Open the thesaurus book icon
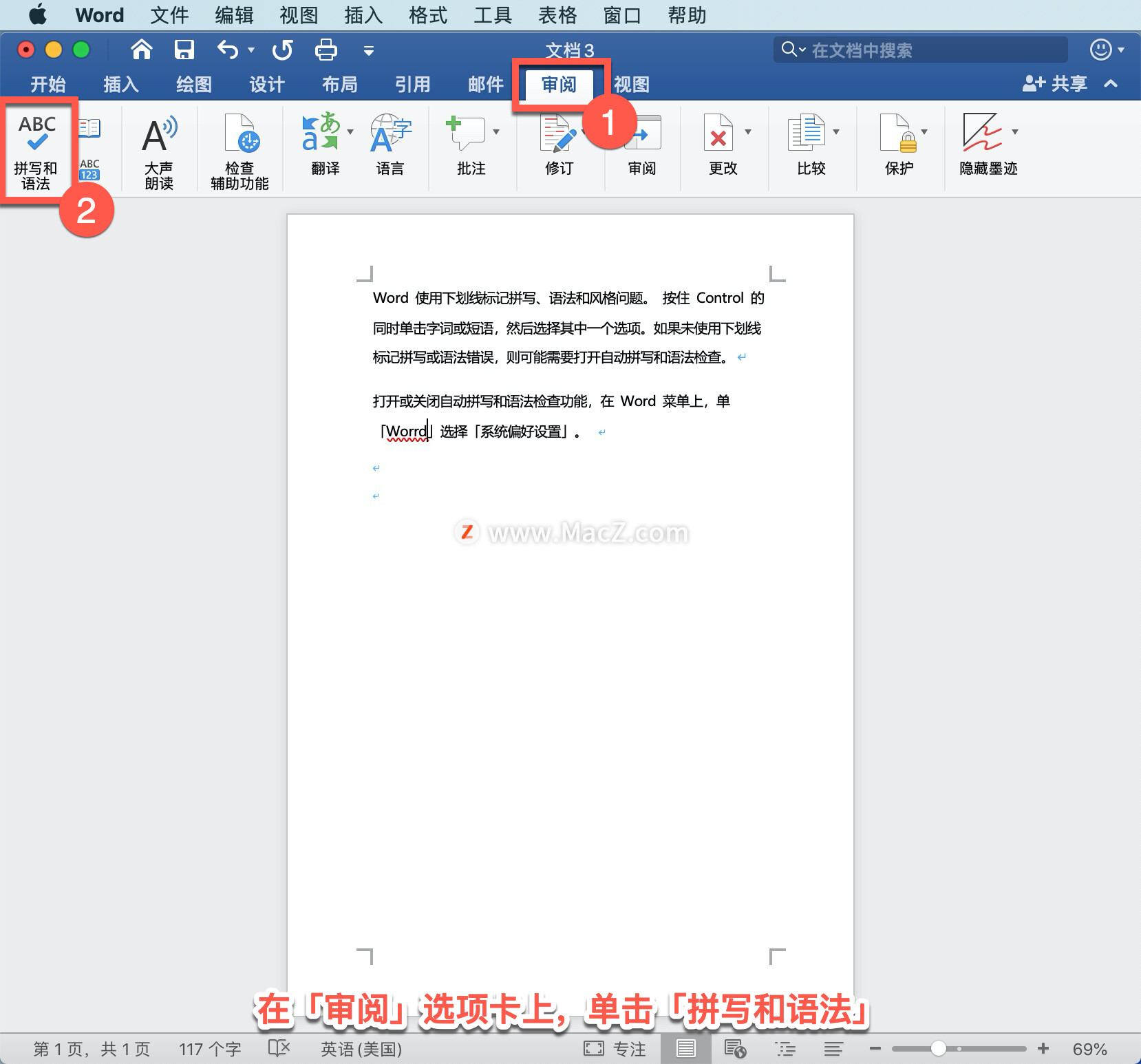Image resolution: width=1141 pixels, height=1064 pixels. point(89,128)
